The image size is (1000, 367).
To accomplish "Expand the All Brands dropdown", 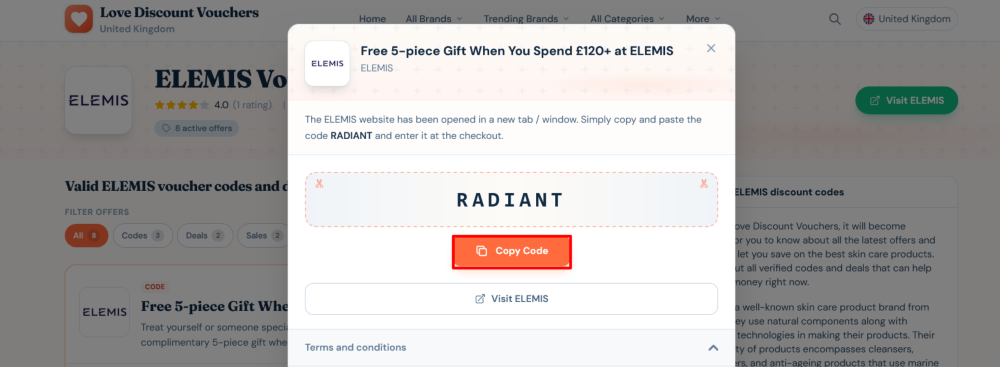I will pos(434,19).
